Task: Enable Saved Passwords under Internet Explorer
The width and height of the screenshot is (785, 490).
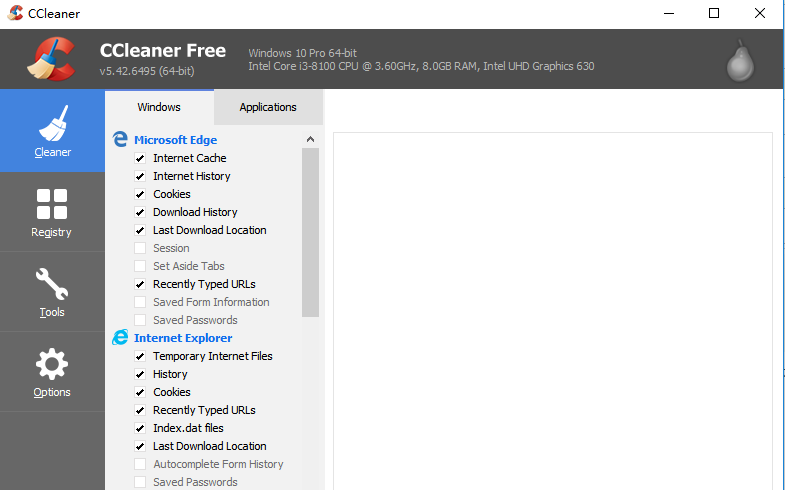Action: pyautogui.click(x=140, y=482)
